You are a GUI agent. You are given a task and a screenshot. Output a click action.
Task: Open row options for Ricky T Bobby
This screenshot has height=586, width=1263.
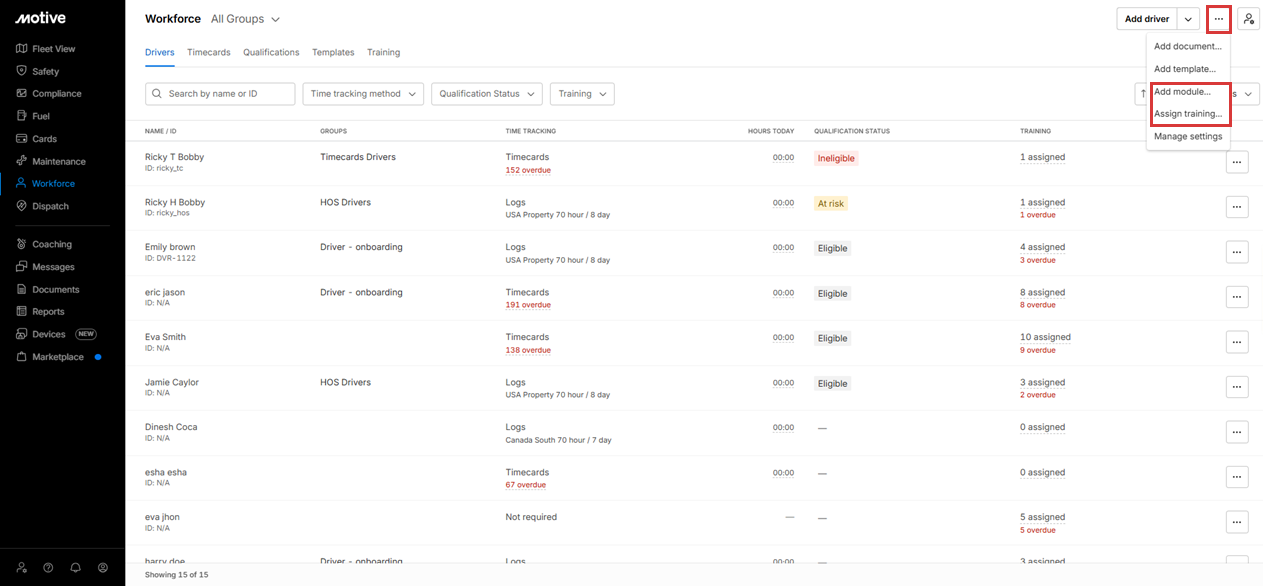[x=1237, y=162]
